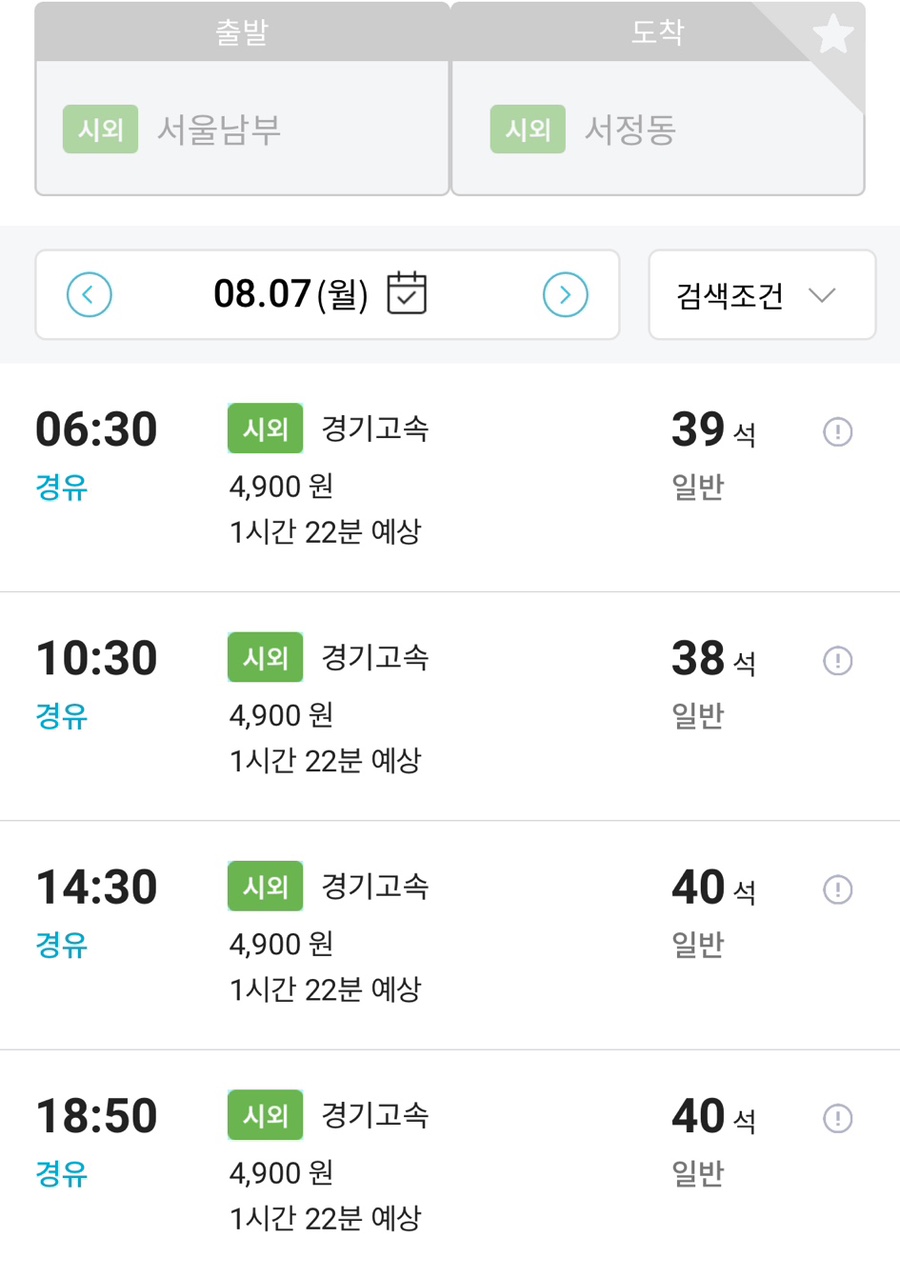Toggle the favorite star on route
This screenshot has width=900, height=1277.
click(832, 36)
